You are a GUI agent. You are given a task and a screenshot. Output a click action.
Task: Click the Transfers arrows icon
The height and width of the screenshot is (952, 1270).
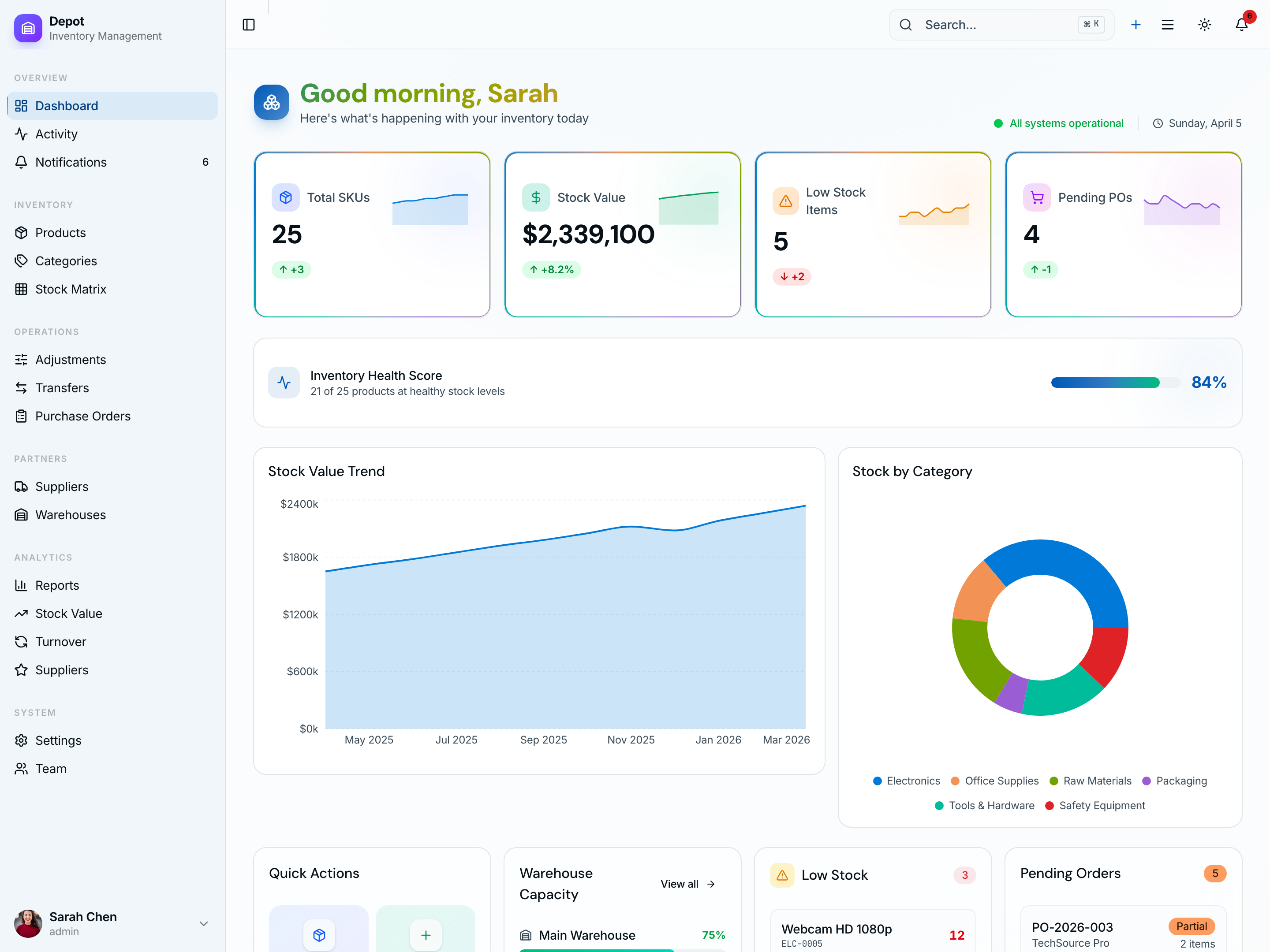[x=21, y=388]
